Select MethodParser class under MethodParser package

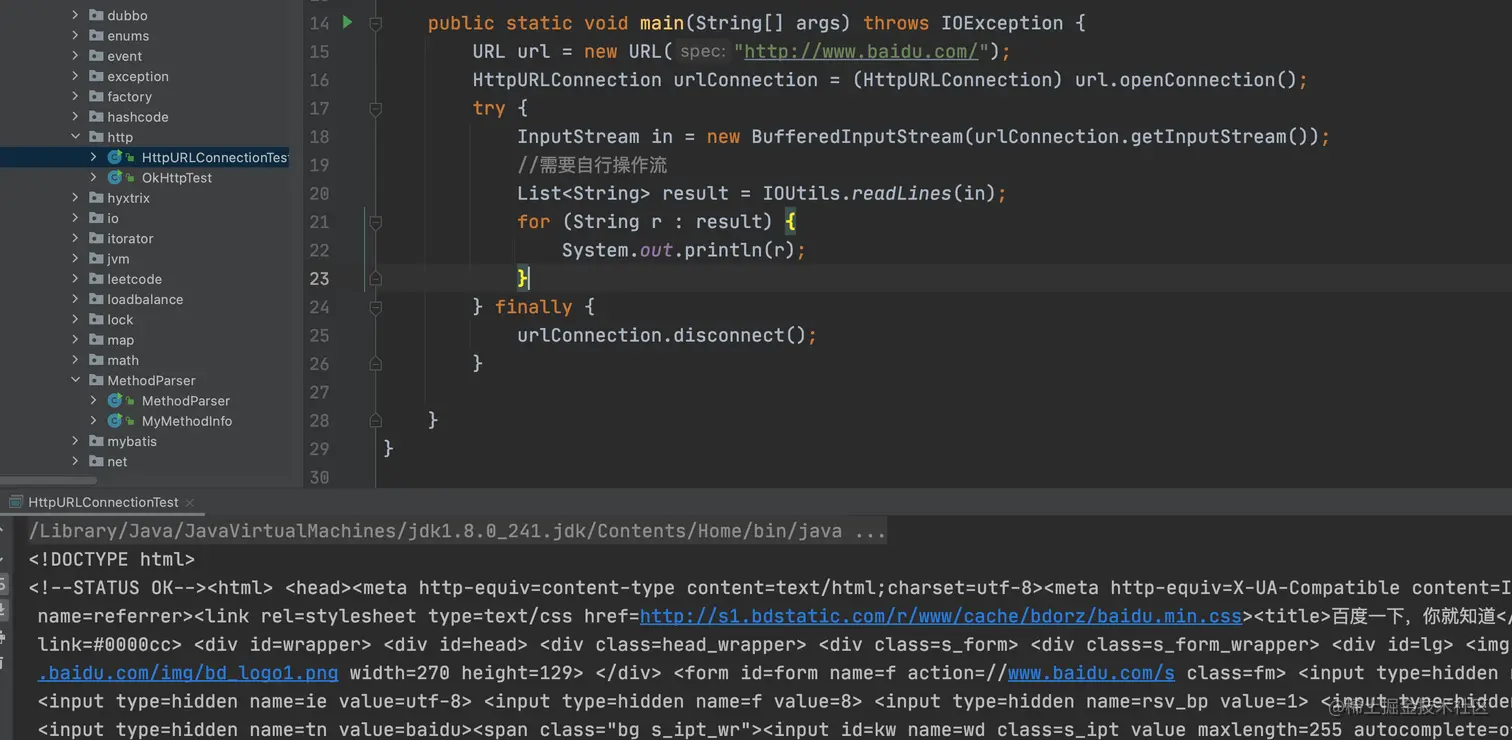[186, 400]
